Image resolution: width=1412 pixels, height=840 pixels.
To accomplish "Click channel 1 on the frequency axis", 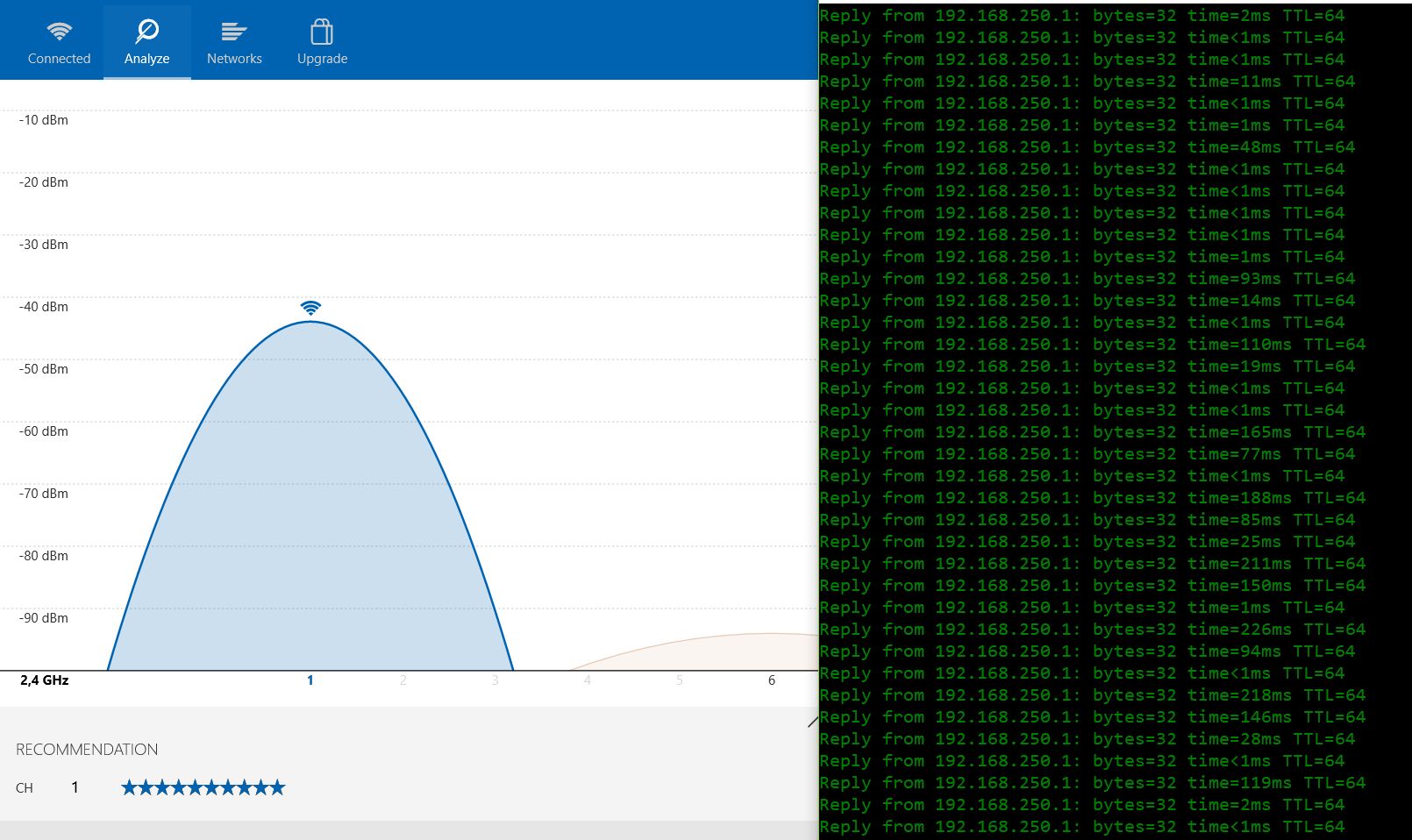I will tap(310, 680).
